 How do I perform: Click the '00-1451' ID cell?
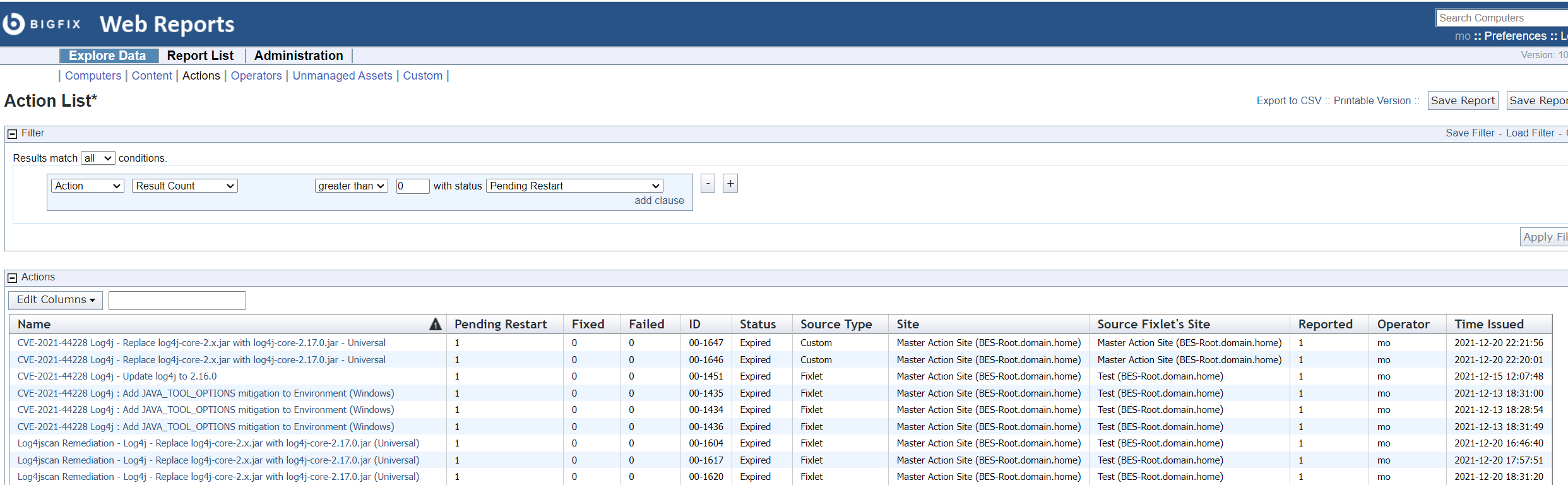(x=706, y=376)
